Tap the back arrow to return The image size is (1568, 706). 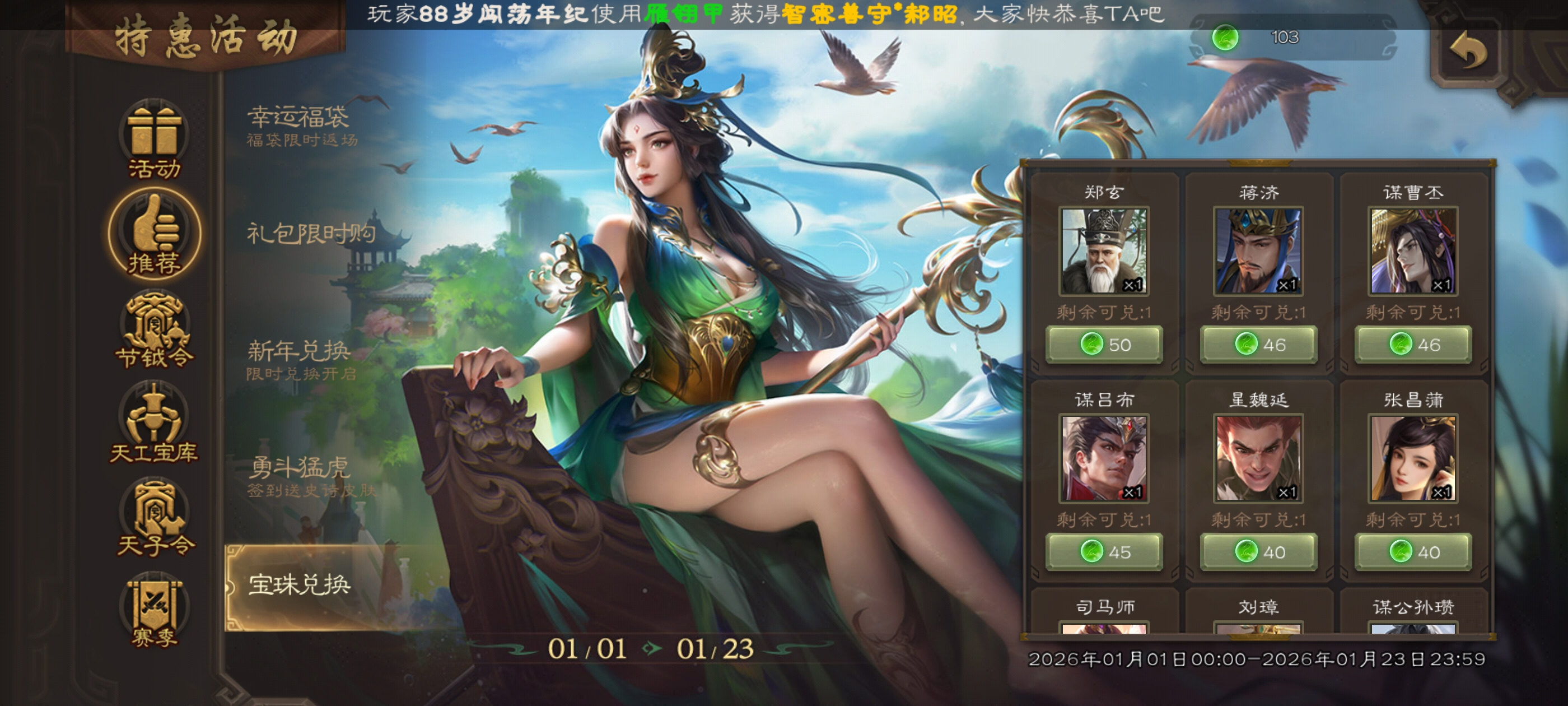(1468, 51)
